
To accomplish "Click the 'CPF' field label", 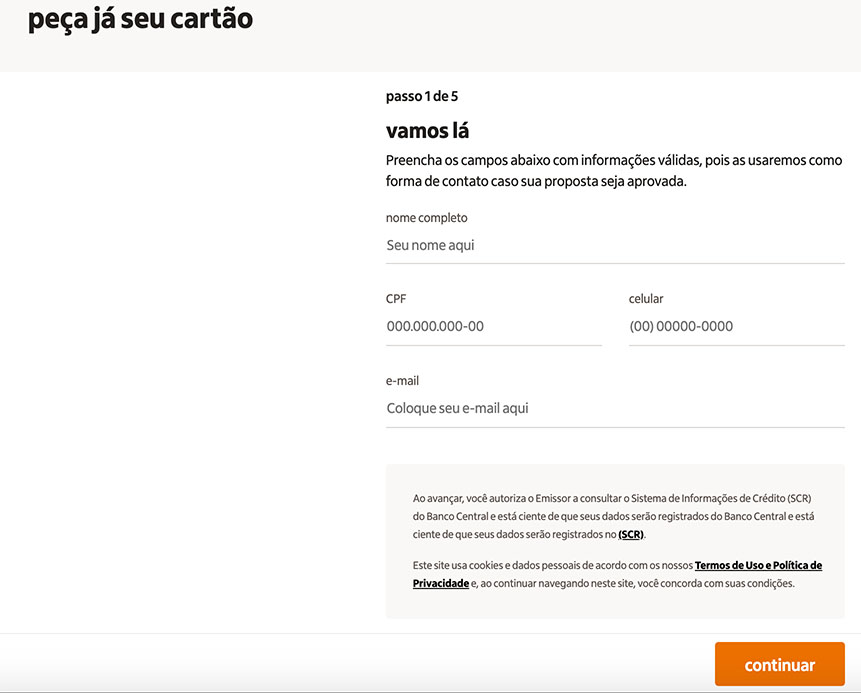I will pos(395,298).
